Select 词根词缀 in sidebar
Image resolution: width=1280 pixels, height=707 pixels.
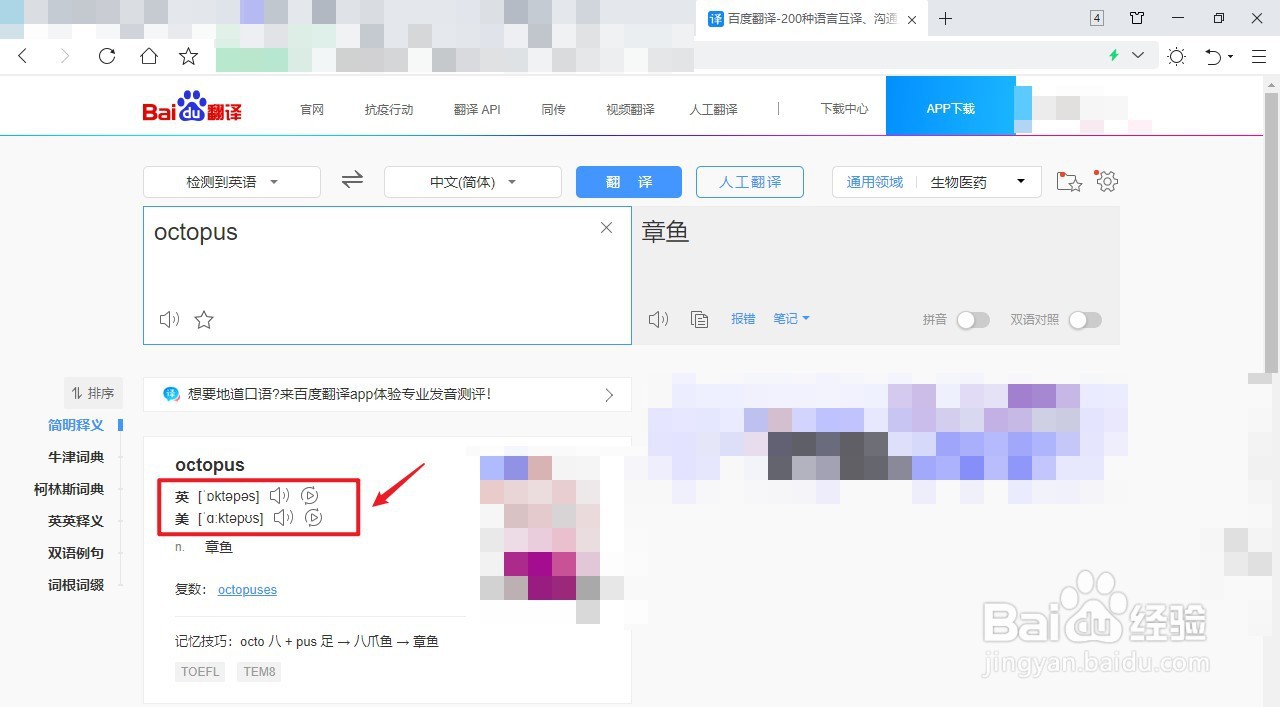click(76, 585)
